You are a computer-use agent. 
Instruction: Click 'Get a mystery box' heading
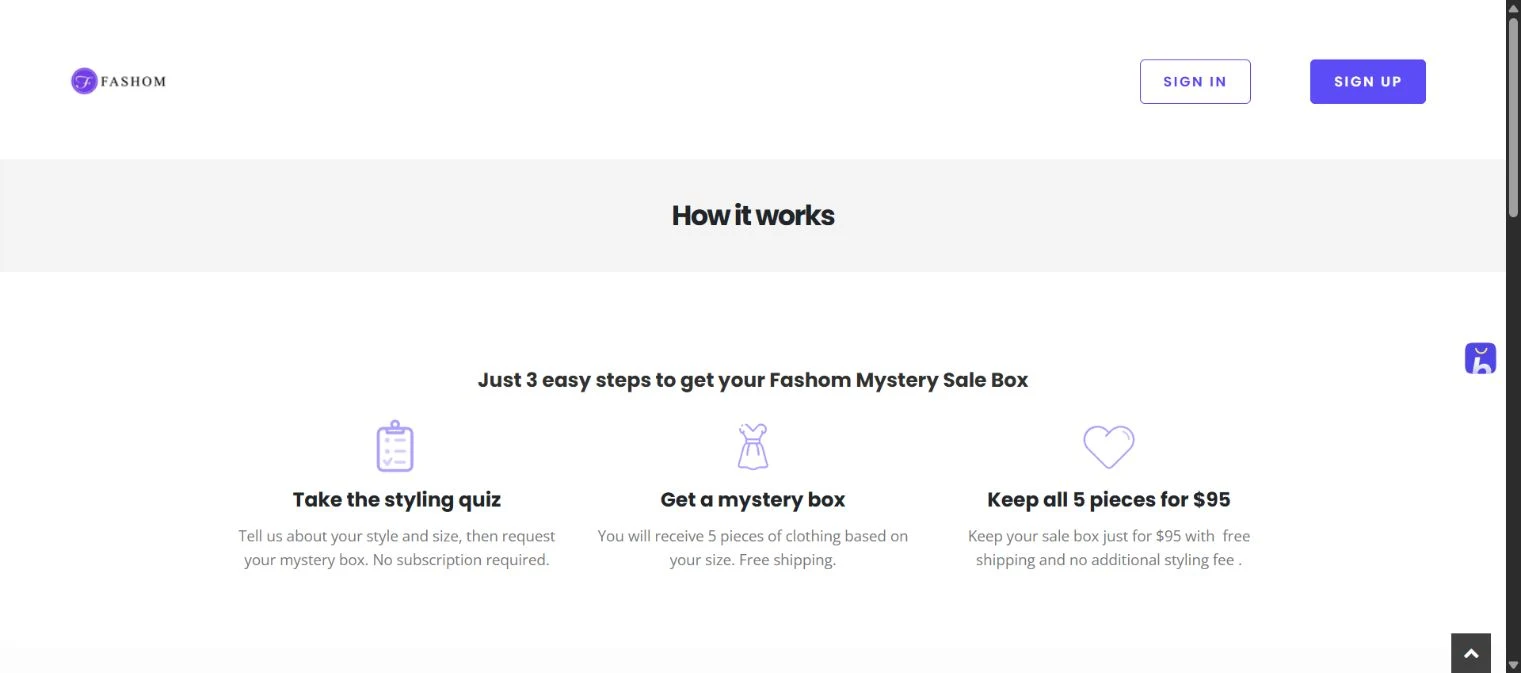753,499
